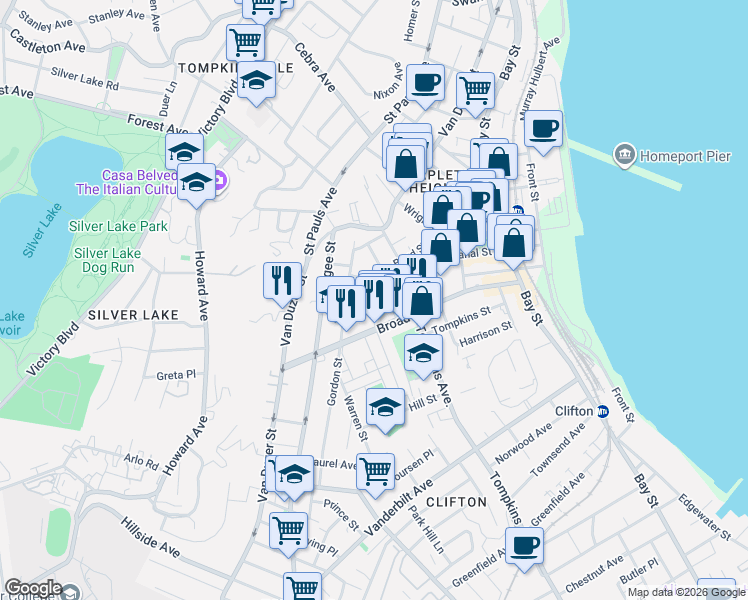This screenshot has width=748, height=600.
Task: Click the Casa Belvedere purple place pin
Action: [x=221, y=181]
